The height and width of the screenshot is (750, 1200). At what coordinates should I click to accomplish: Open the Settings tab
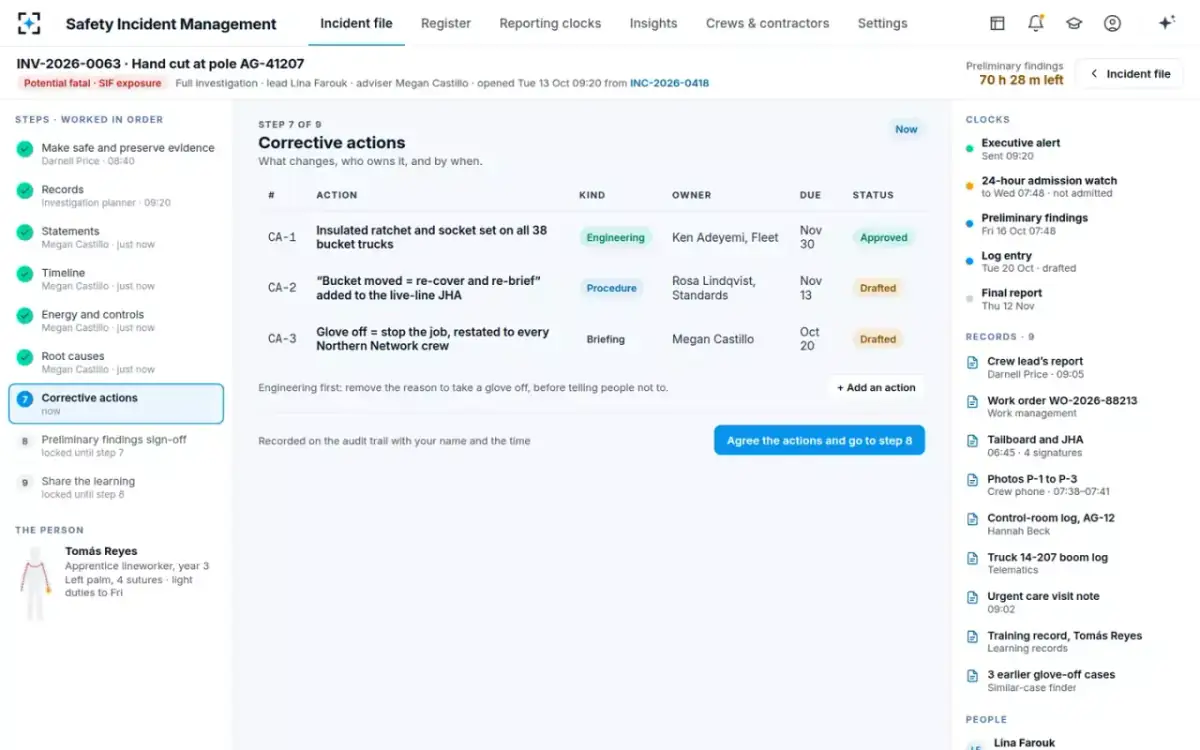(x=882, y=23)
